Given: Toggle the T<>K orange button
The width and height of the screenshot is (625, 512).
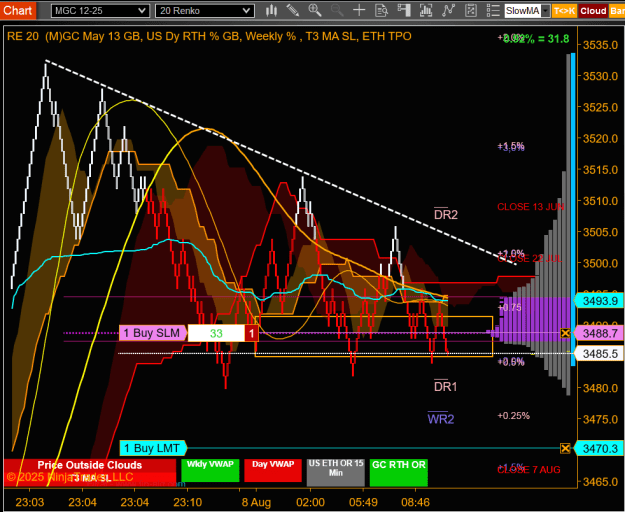Looking at the screenshot, I should point(564,11).
